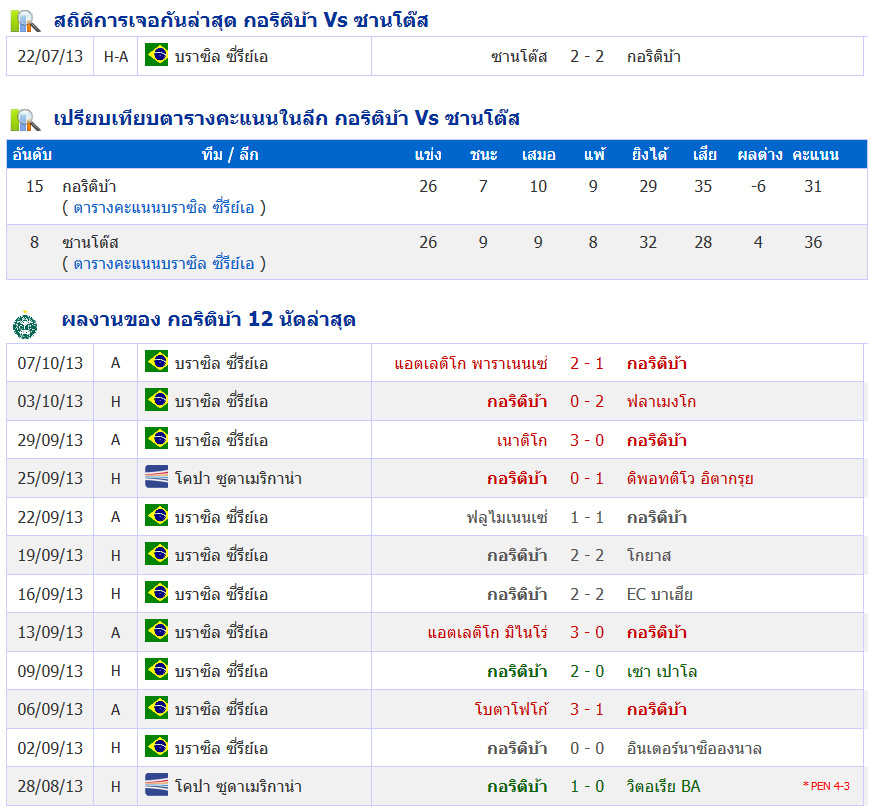
Task: Click the 1 - 0 score on 28/08/13
Action: click(587, 787)
